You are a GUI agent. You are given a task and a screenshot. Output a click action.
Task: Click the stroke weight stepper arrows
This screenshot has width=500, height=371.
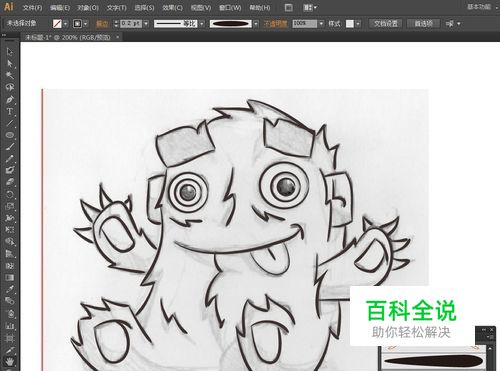tap(116, 24)
